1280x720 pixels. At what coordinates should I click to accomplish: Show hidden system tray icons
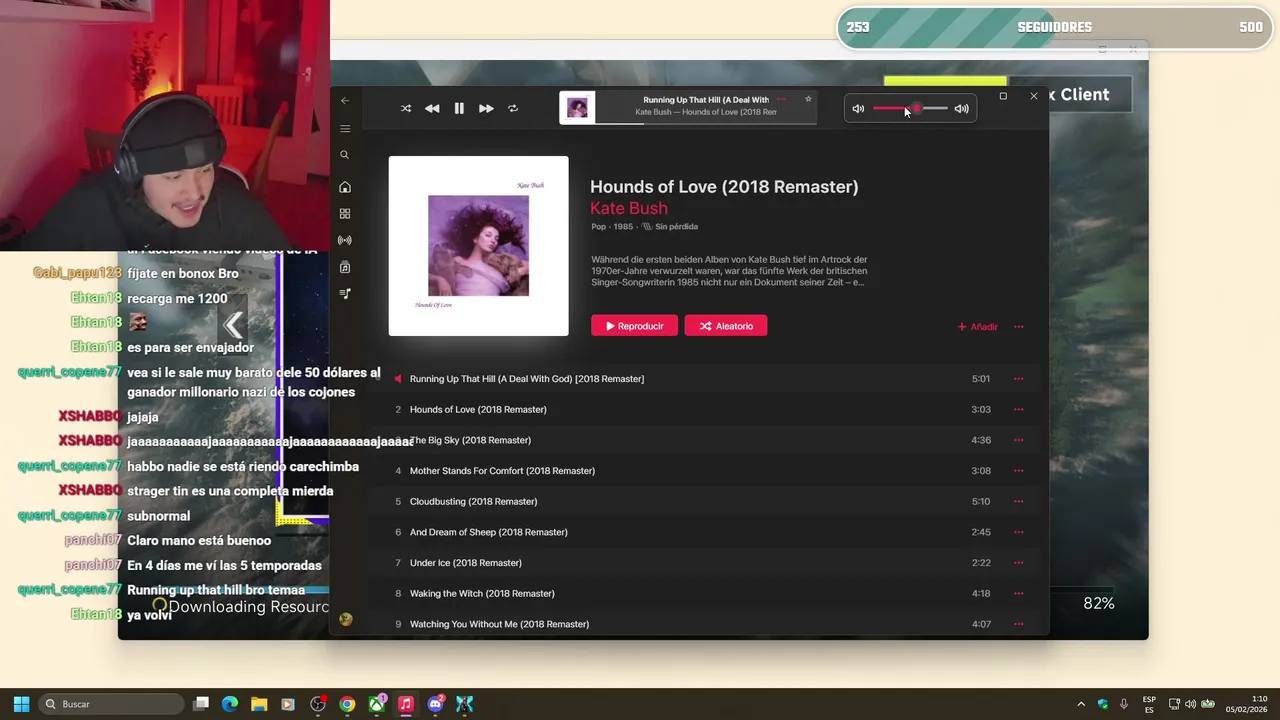tap(1081, 704)
